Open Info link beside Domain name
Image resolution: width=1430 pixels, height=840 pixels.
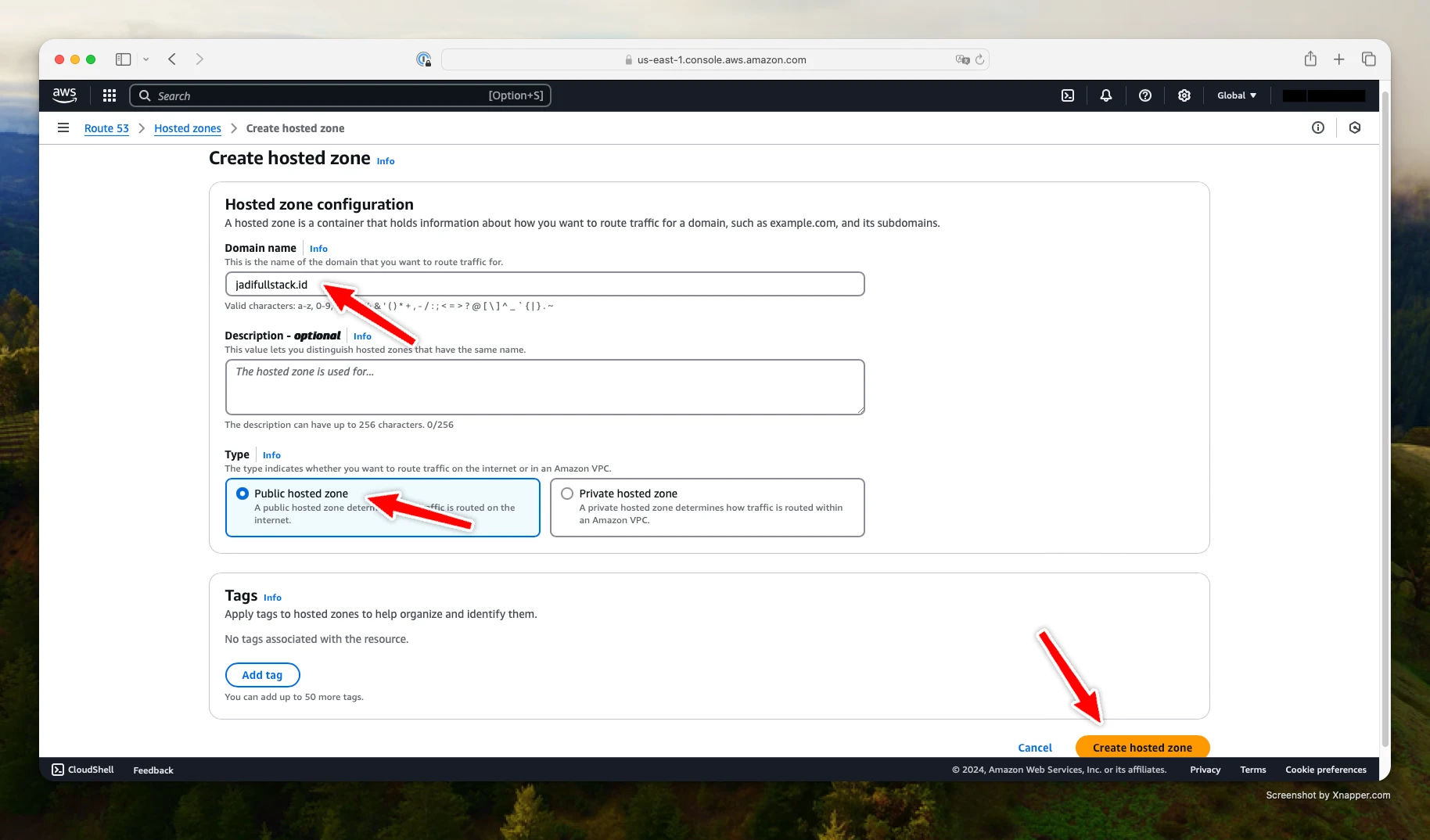(318, 249)
